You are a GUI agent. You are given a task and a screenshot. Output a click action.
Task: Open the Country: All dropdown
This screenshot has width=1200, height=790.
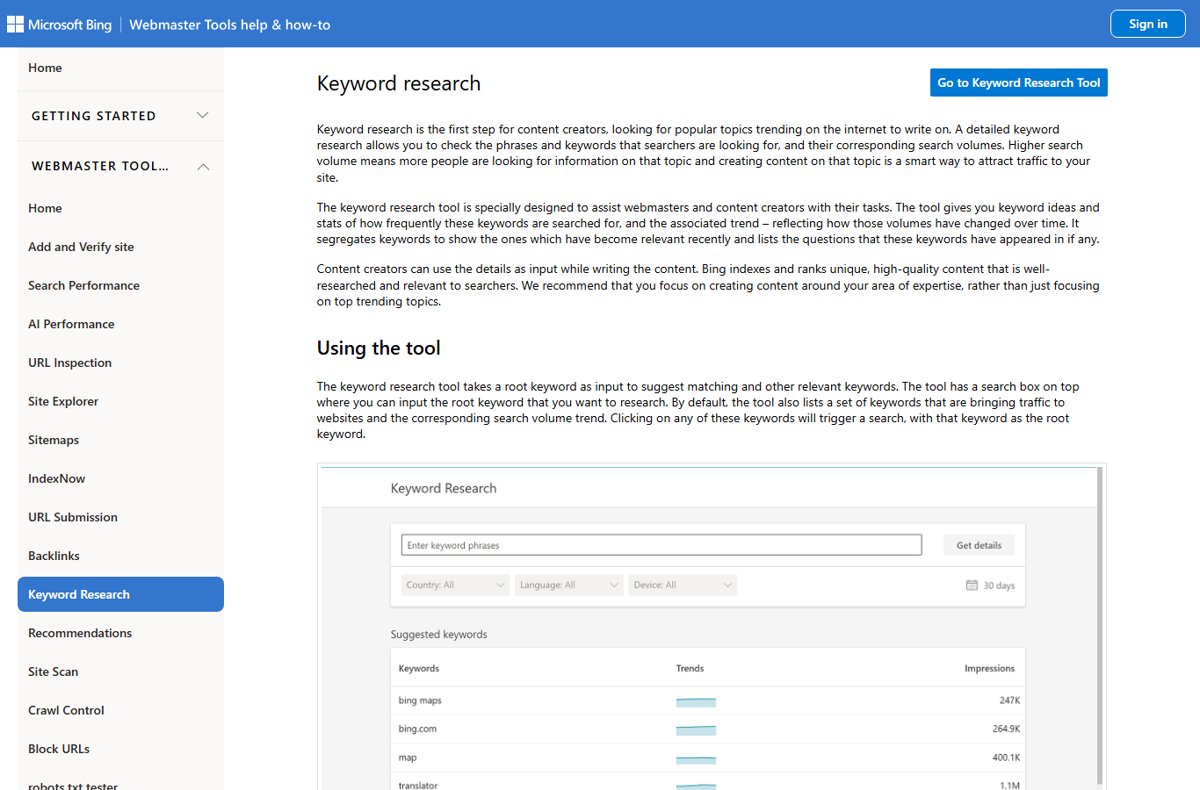click(x=455, y=585)
